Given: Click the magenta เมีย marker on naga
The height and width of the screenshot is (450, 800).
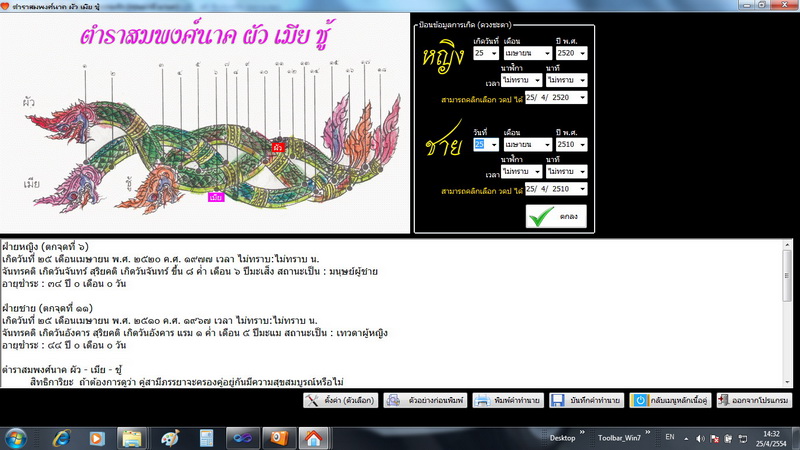Looking at the screenshot, I should (216, 197).
